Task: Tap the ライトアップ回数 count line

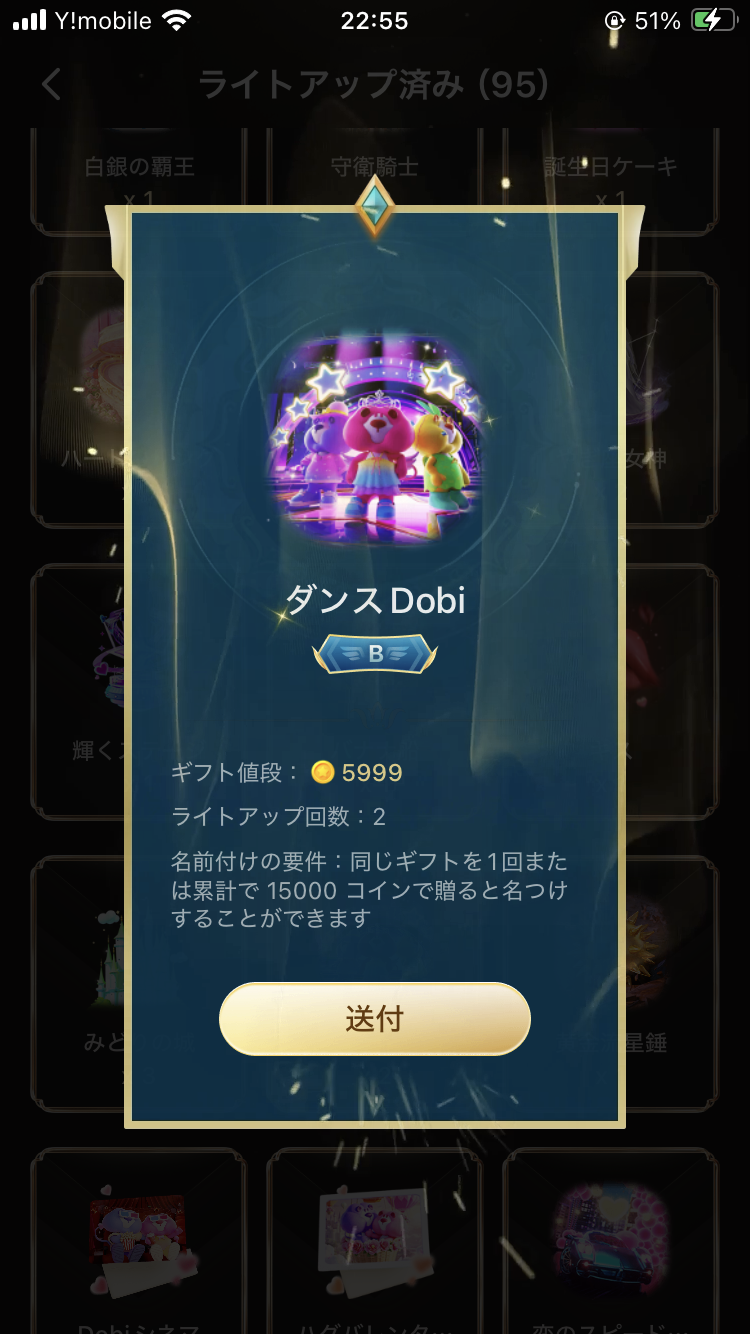Action: 279,817
